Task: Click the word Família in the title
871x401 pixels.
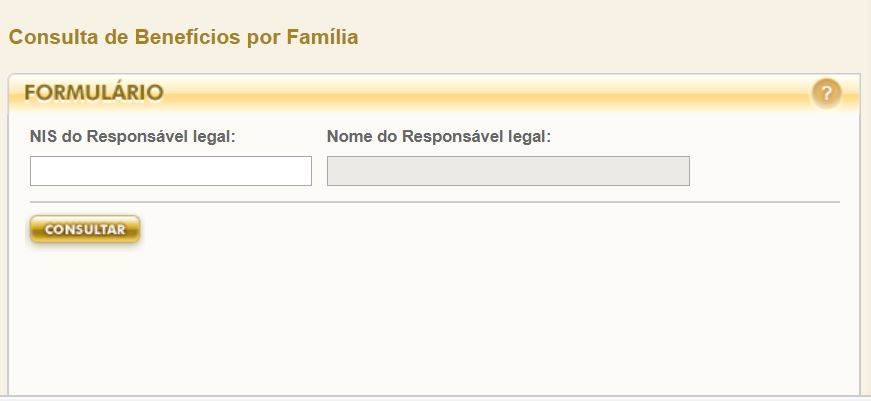Action: click(324, 38)
